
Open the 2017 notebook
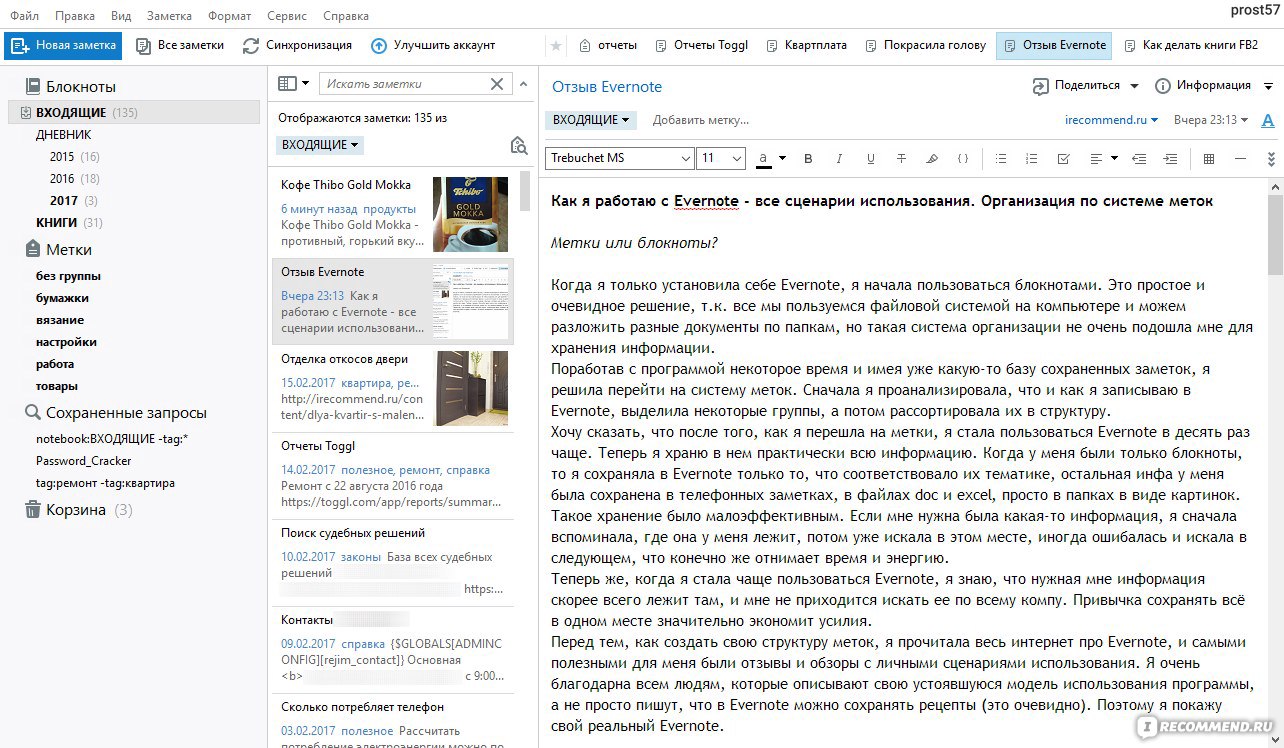pyautogui.click(x=73, y=201)
